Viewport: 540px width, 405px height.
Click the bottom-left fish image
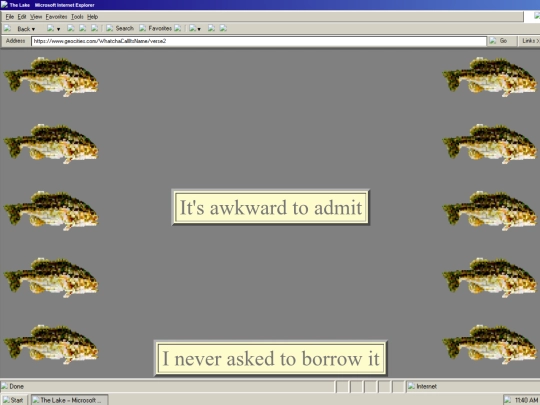coord(51,344)
